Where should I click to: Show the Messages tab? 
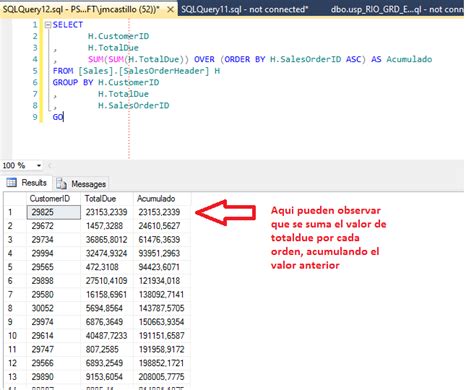(81, 184)
